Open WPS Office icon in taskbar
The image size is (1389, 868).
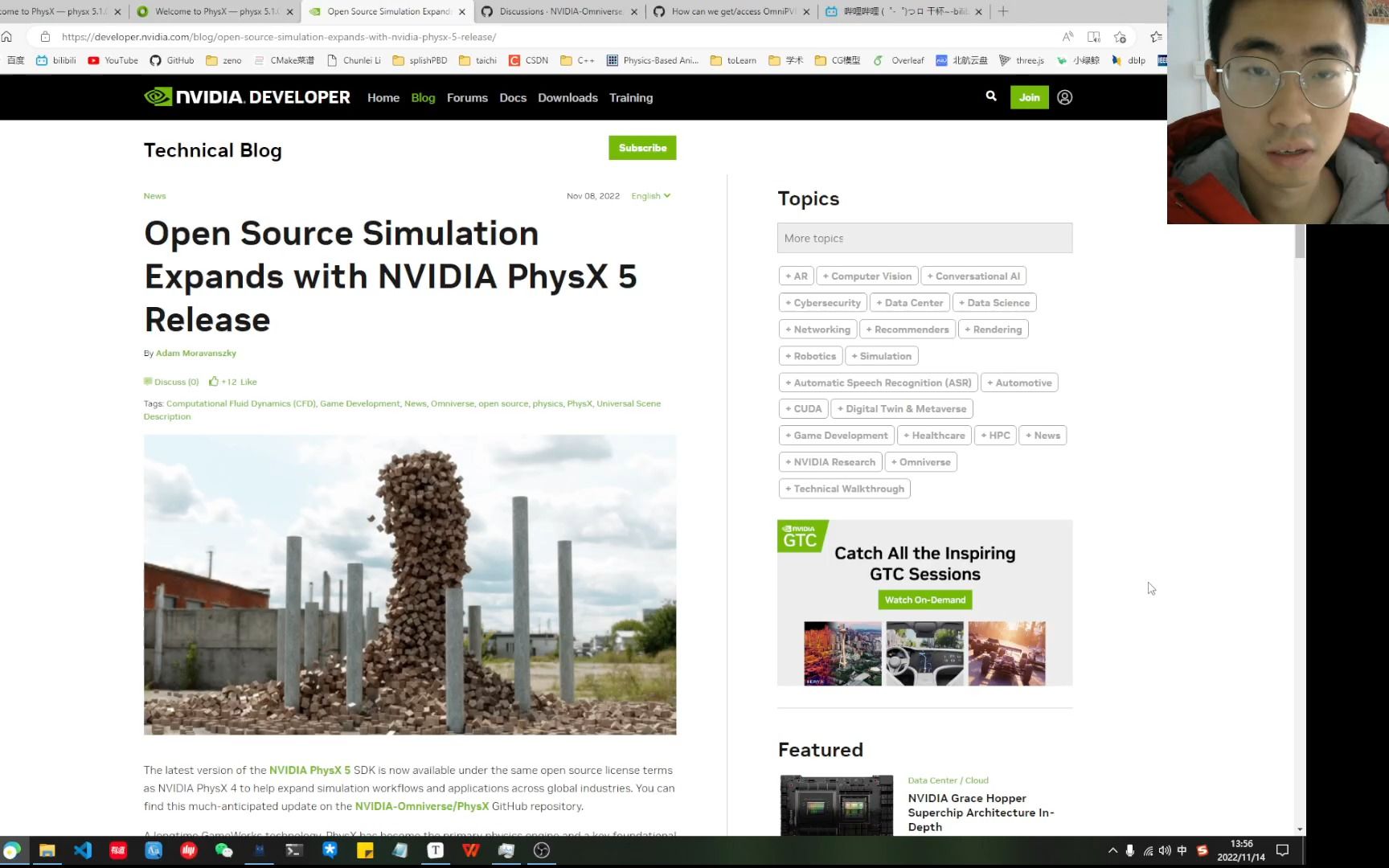(471, 850)
